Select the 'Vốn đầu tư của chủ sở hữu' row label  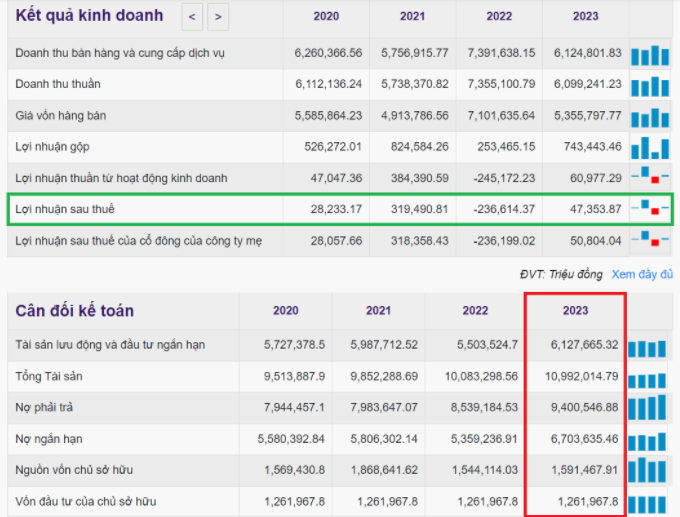pos(86,501)
